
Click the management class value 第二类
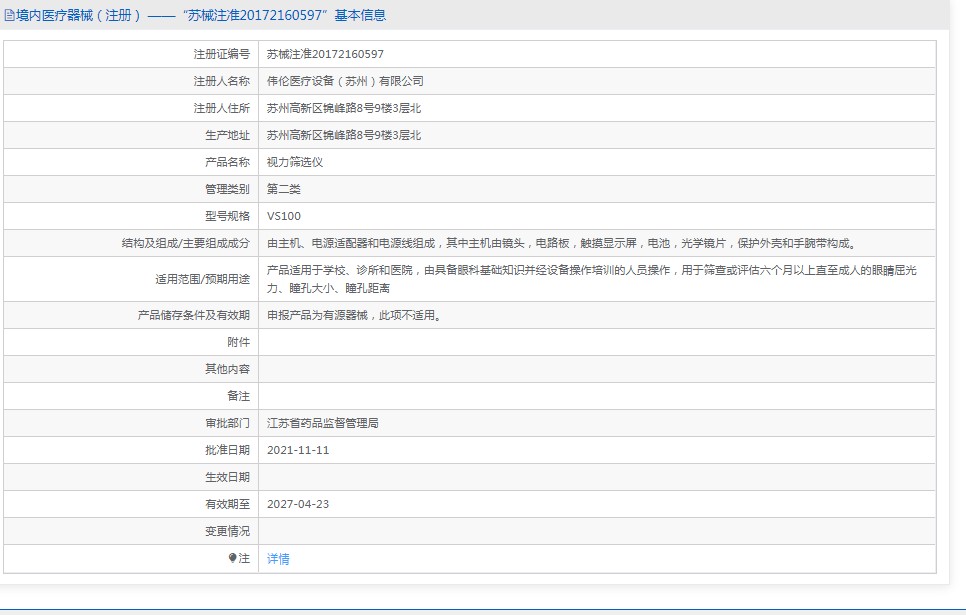(x=284, y=189)
